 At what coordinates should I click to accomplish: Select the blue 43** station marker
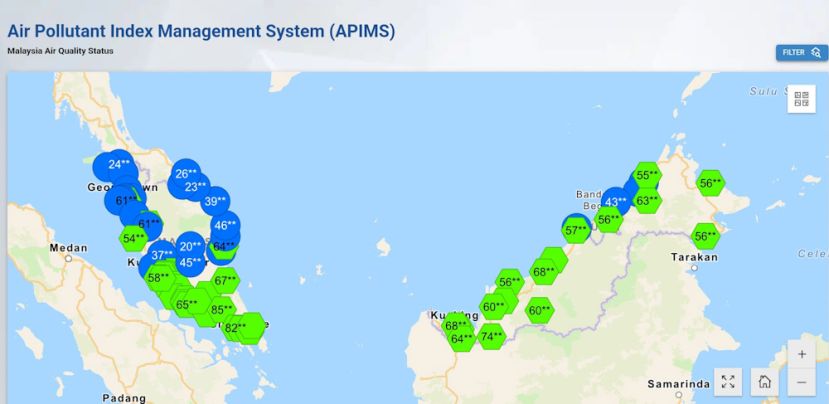pyautogui.click(x=615, y=202)
